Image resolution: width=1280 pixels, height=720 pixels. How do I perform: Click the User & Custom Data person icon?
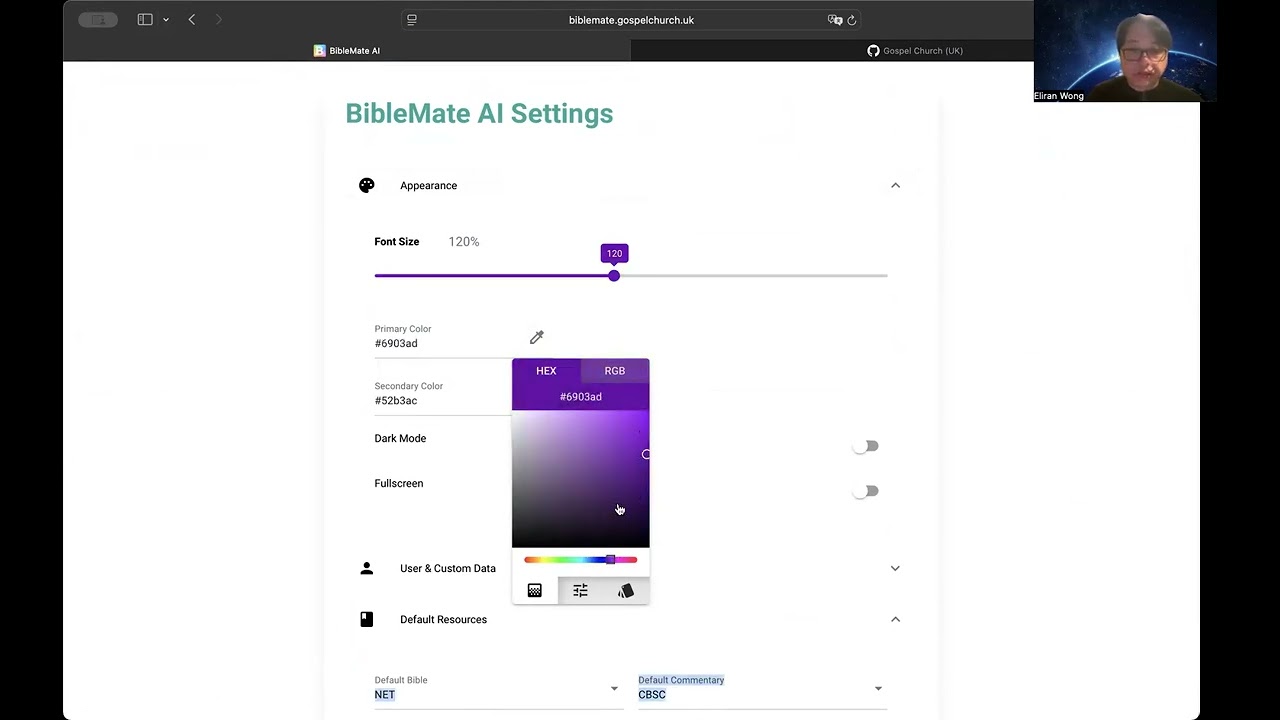pos(367,568)
